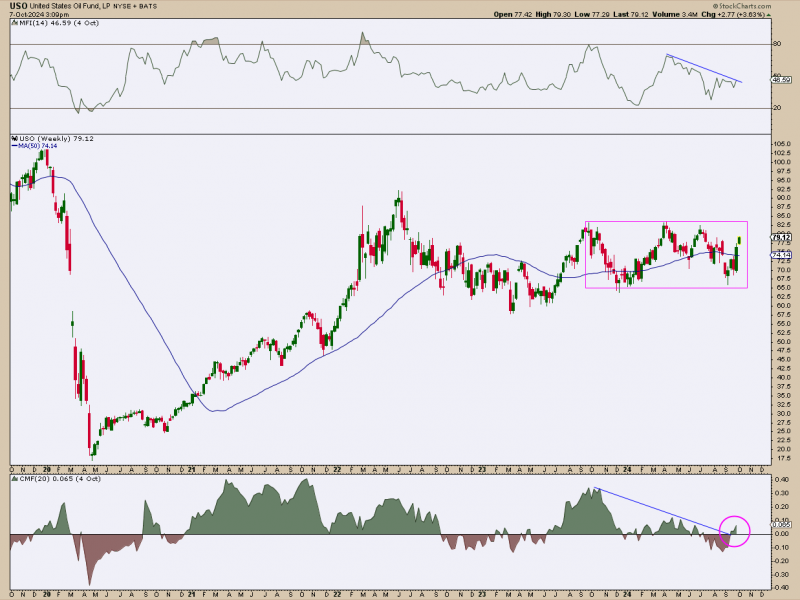Screen dimensions: 800x600
Task: Click the 90.0 price axis label
Action: [x=783, y=198]
